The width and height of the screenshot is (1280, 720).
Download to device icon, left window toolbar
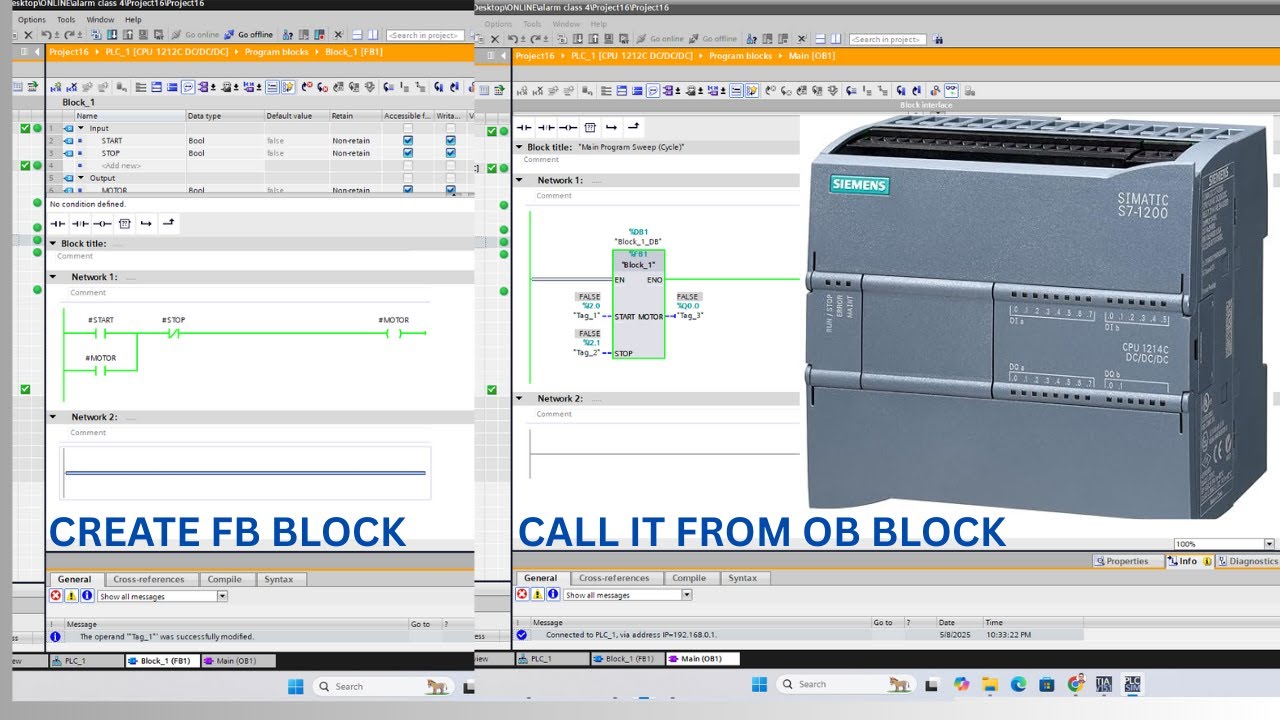tap(112, 35)
